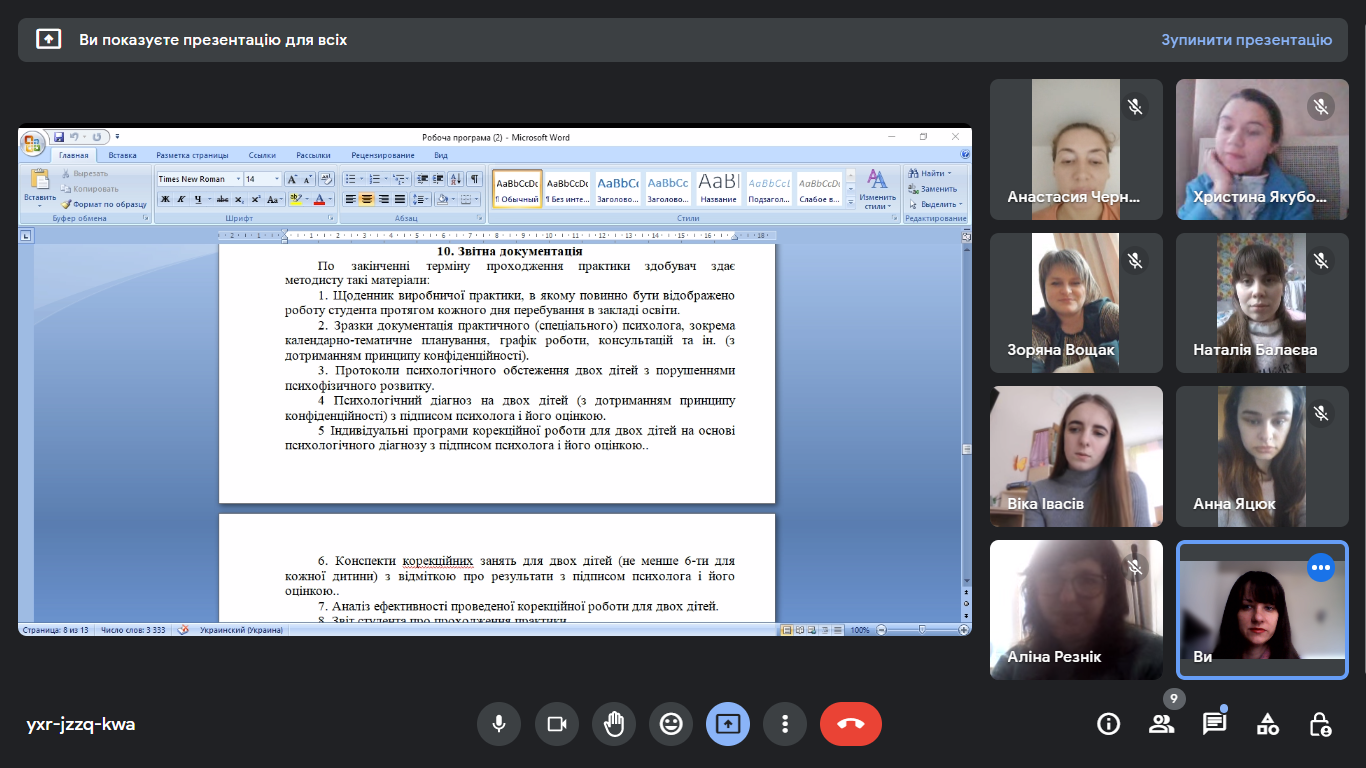Open host controls lock icon
The image size is (1366, 768).
click(x=1320, y=724)
